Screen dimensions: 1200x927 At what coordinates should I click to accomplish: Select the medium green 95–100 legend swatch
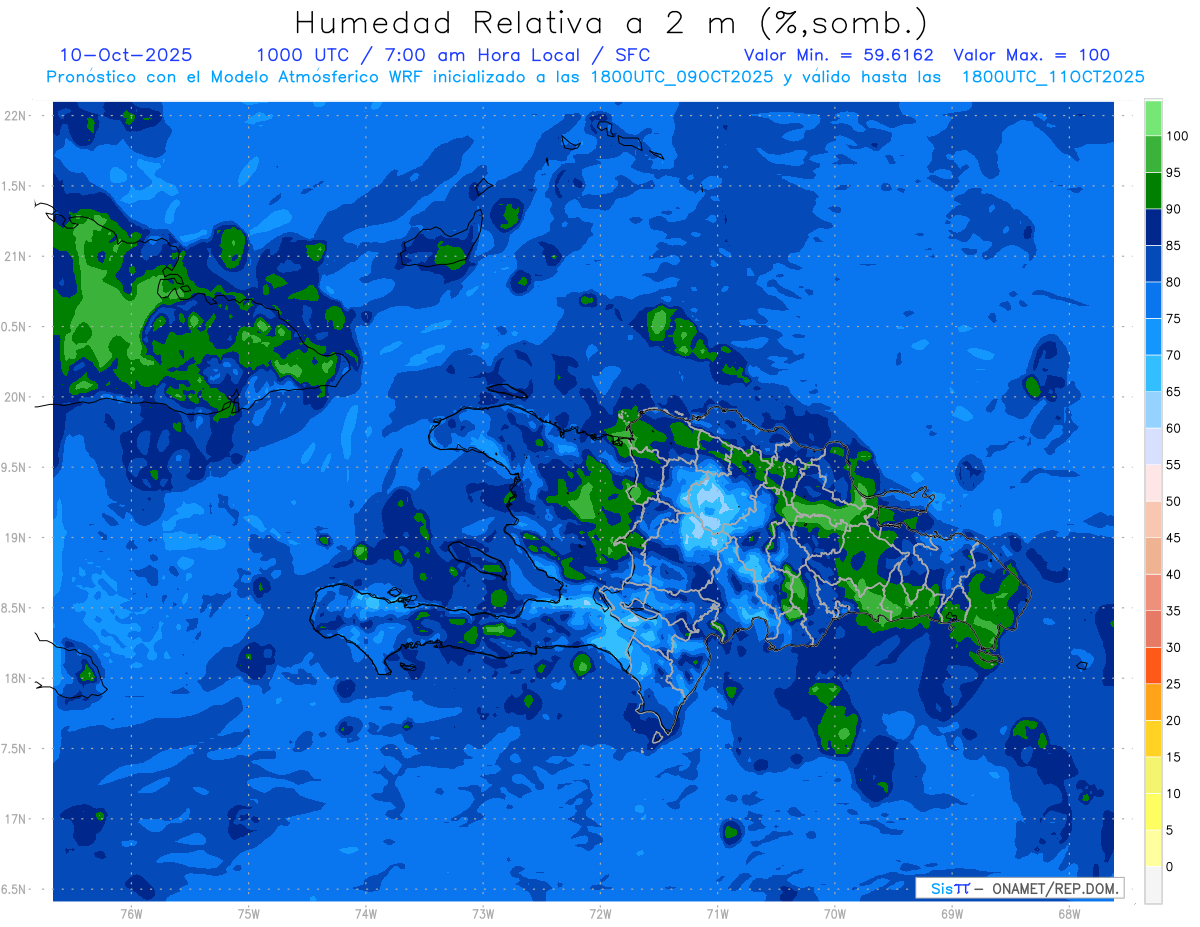pos(1153,154)
